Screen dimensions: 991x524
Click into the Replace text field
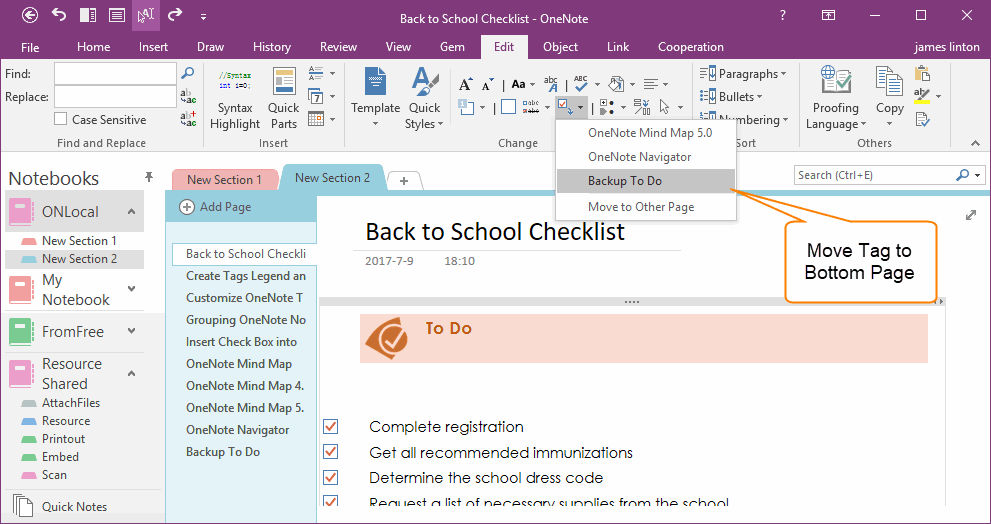(115, 97)
